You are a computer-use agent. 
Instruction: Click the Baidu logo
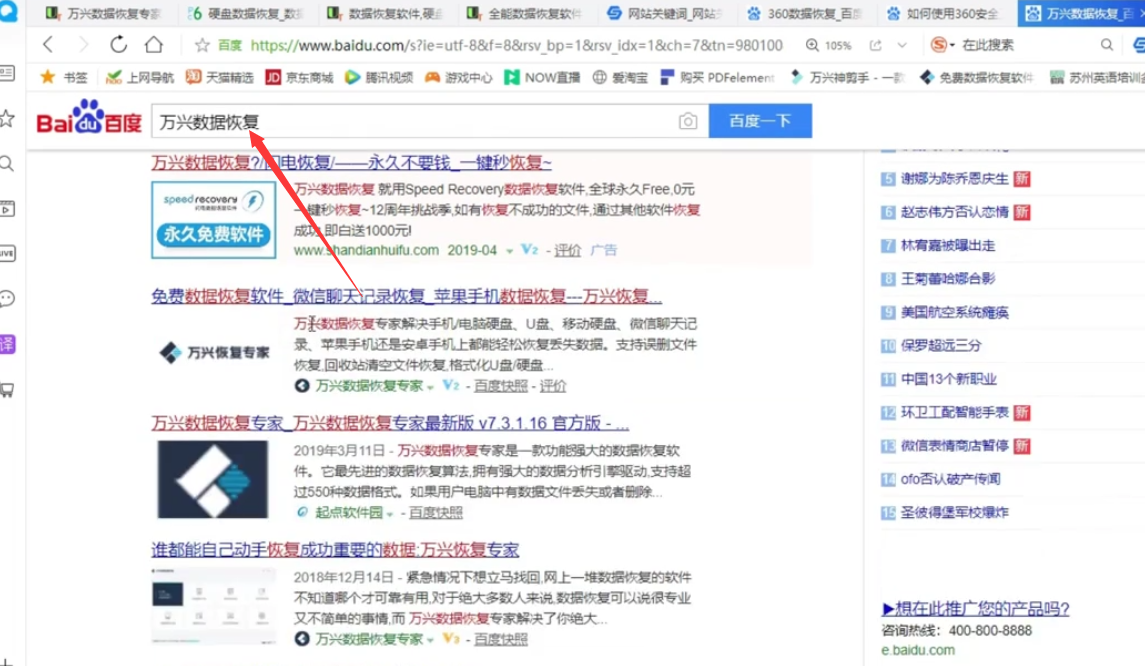89,118
